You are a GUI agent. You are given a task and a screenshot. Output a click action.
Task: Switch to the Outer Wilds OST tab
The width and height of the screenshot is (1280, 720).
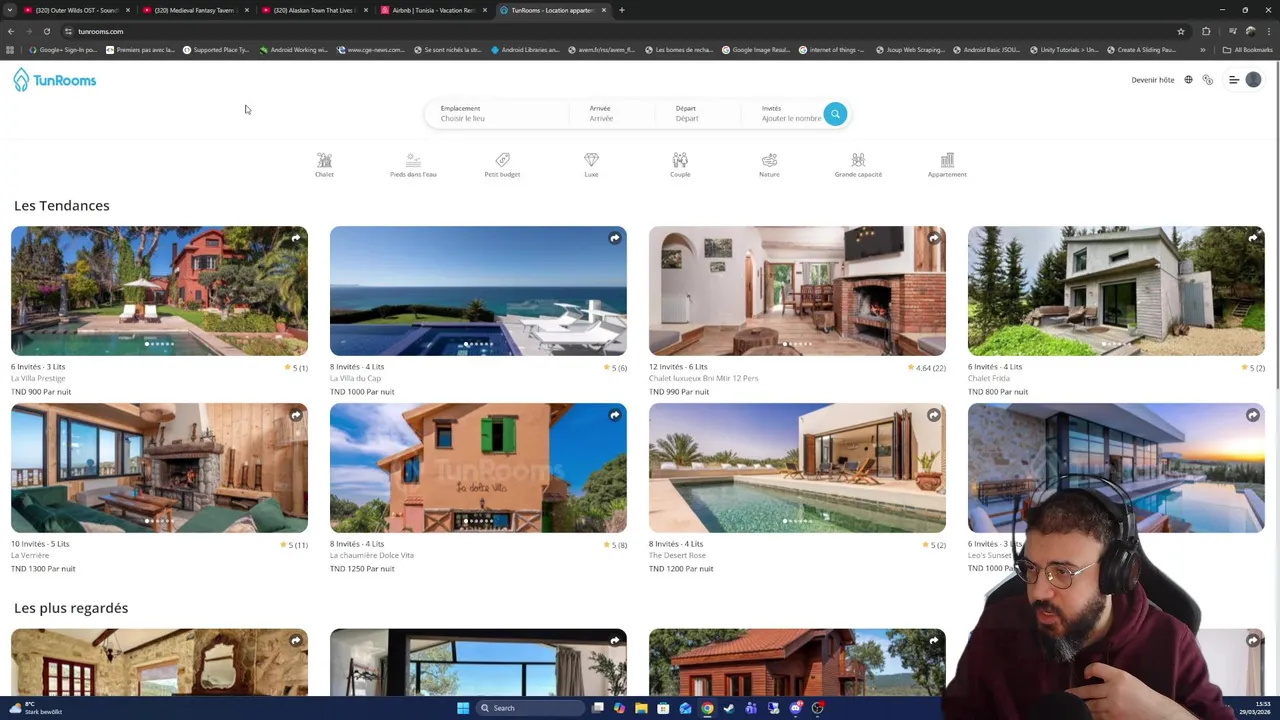coord(78,10)
